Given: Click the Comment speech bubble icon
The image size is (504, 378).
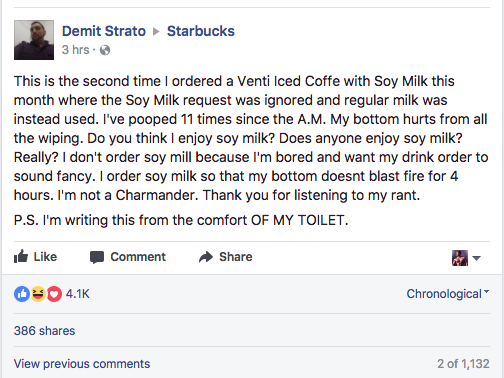Looking at the screenshot, I should click(97, 257).
